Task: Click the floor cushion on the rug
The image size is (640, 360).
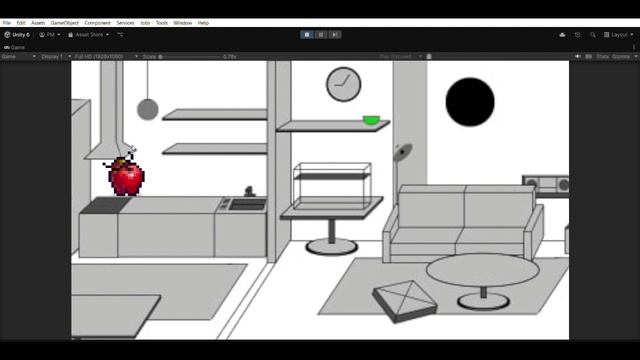Action: tap(404, 301)
